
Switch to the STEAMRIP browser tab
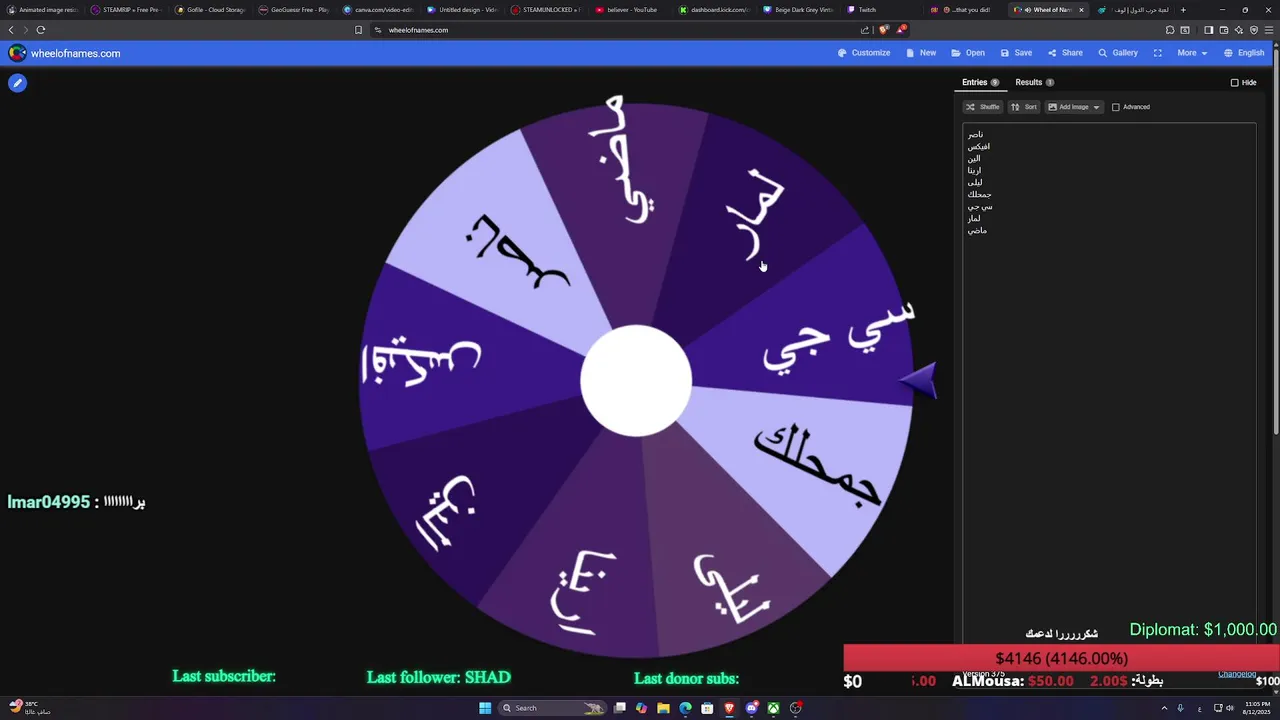point(125,10)
